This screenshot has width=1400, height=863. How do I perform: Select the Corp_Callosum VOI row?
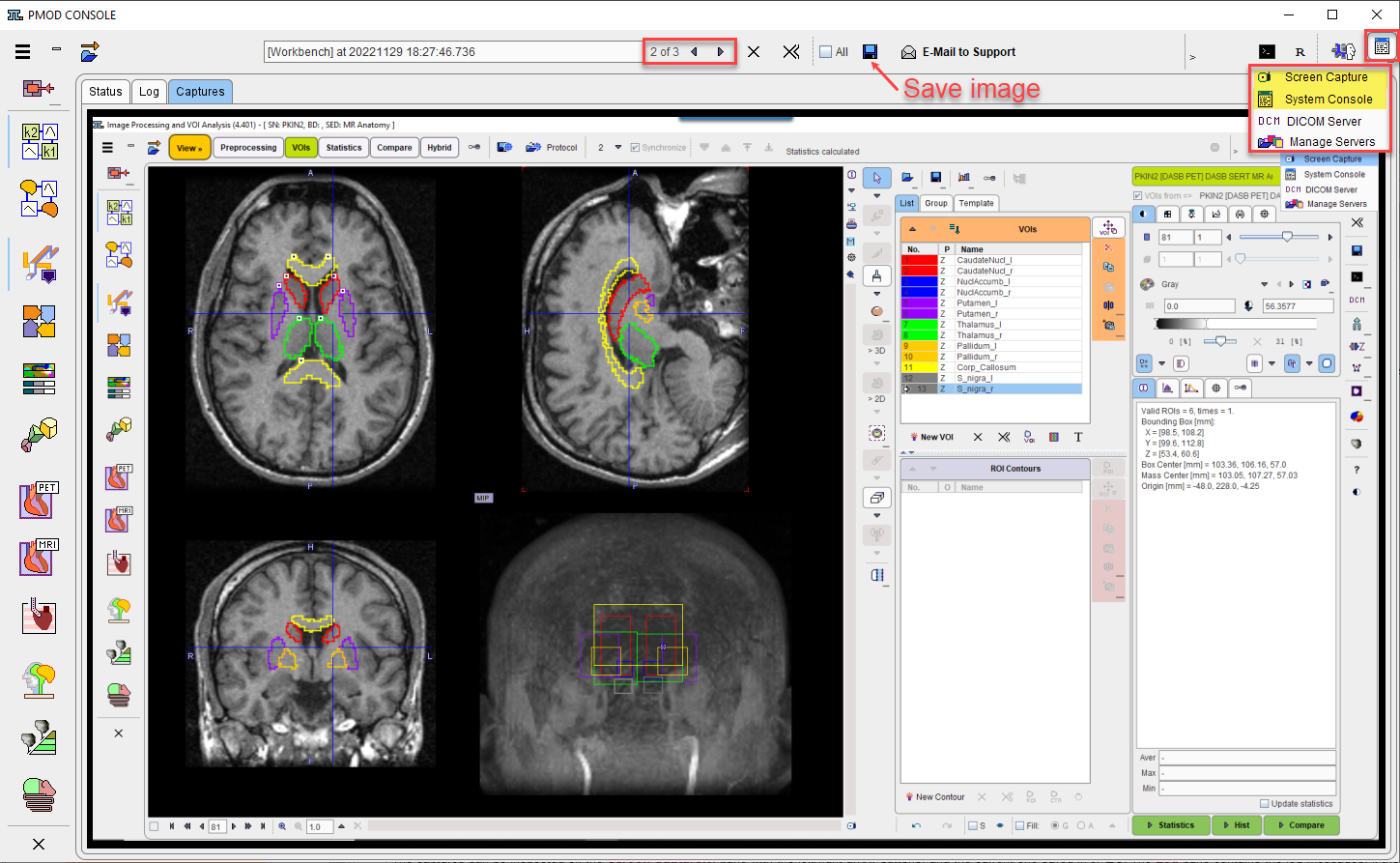point(991,367)
